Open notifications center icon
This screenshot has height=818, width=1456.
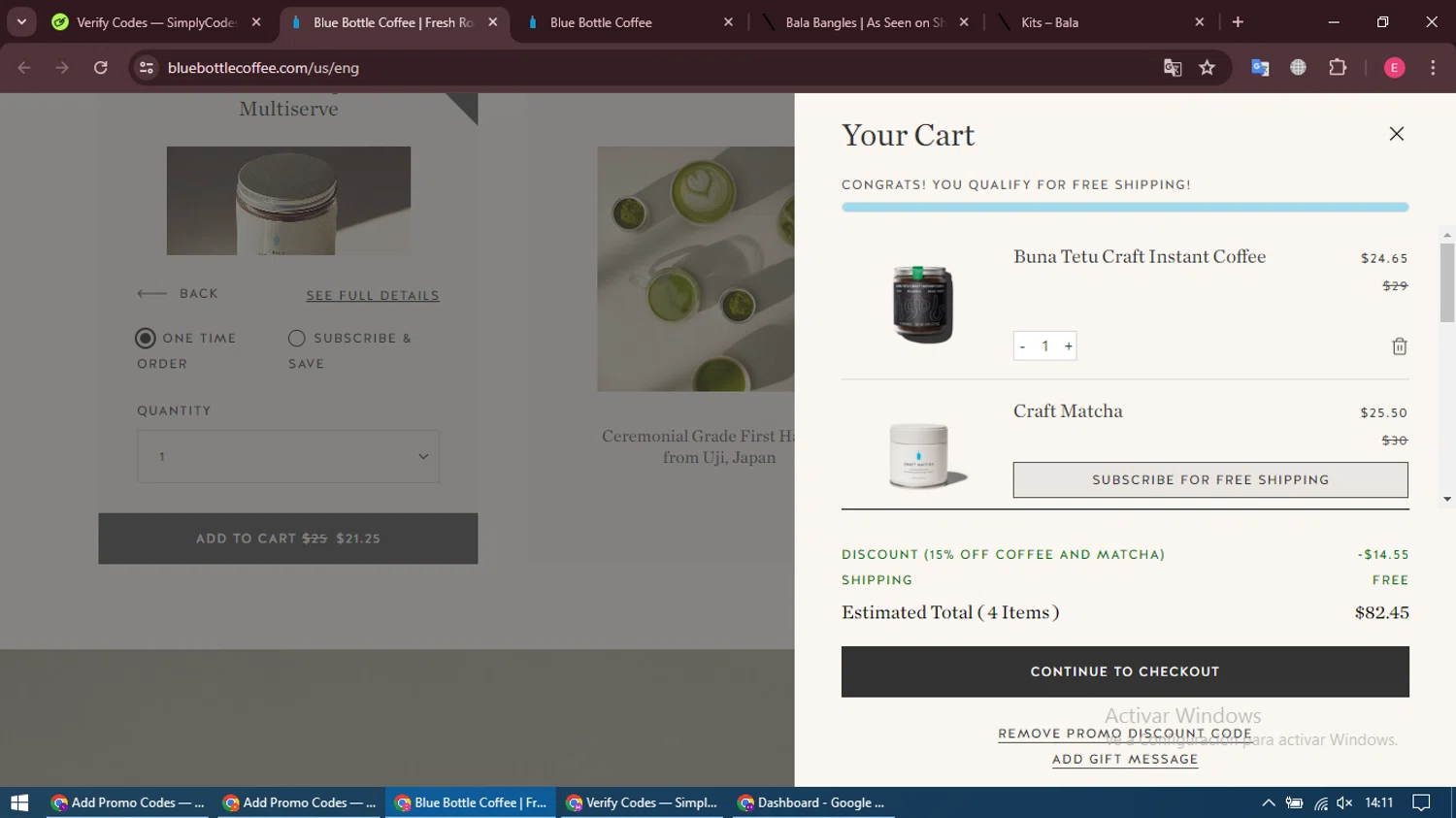(1421, 802)
